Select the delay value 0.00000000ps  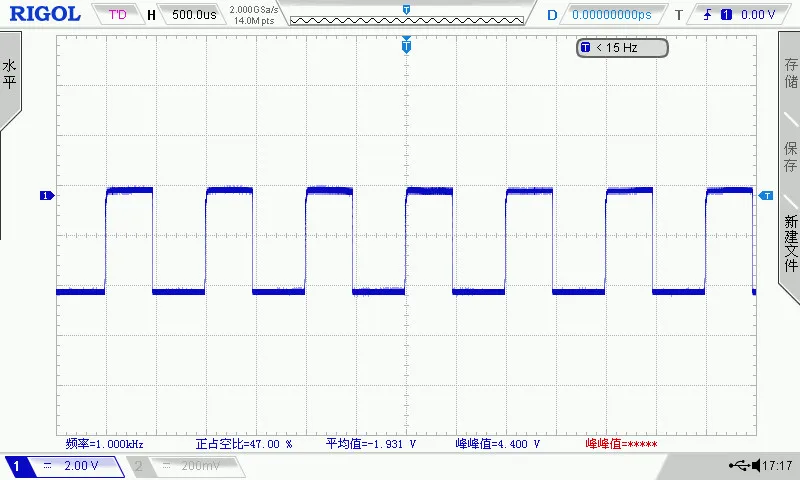tap(612, 15)
